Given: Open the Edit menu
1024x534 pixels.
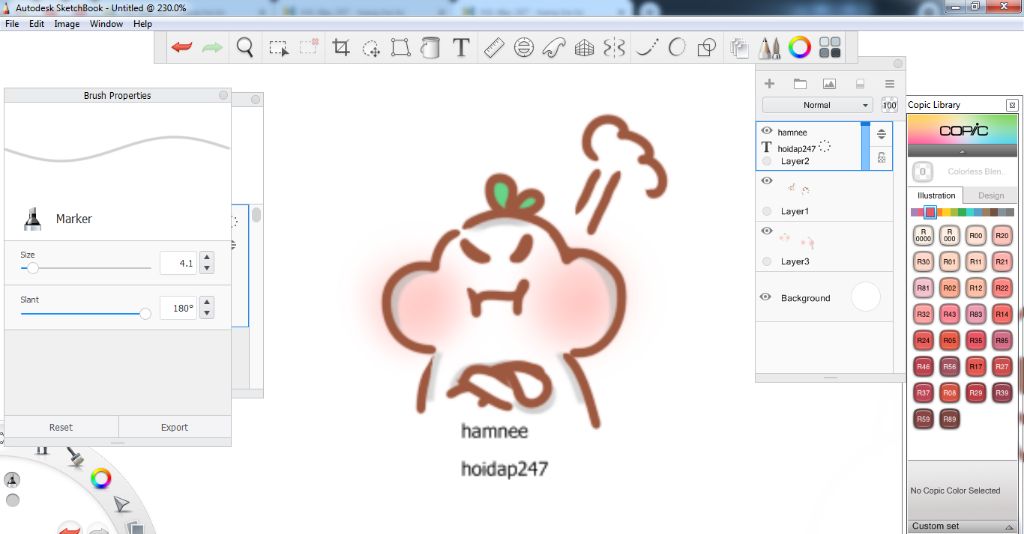Looking at the screenshot, I should point(37,24).
